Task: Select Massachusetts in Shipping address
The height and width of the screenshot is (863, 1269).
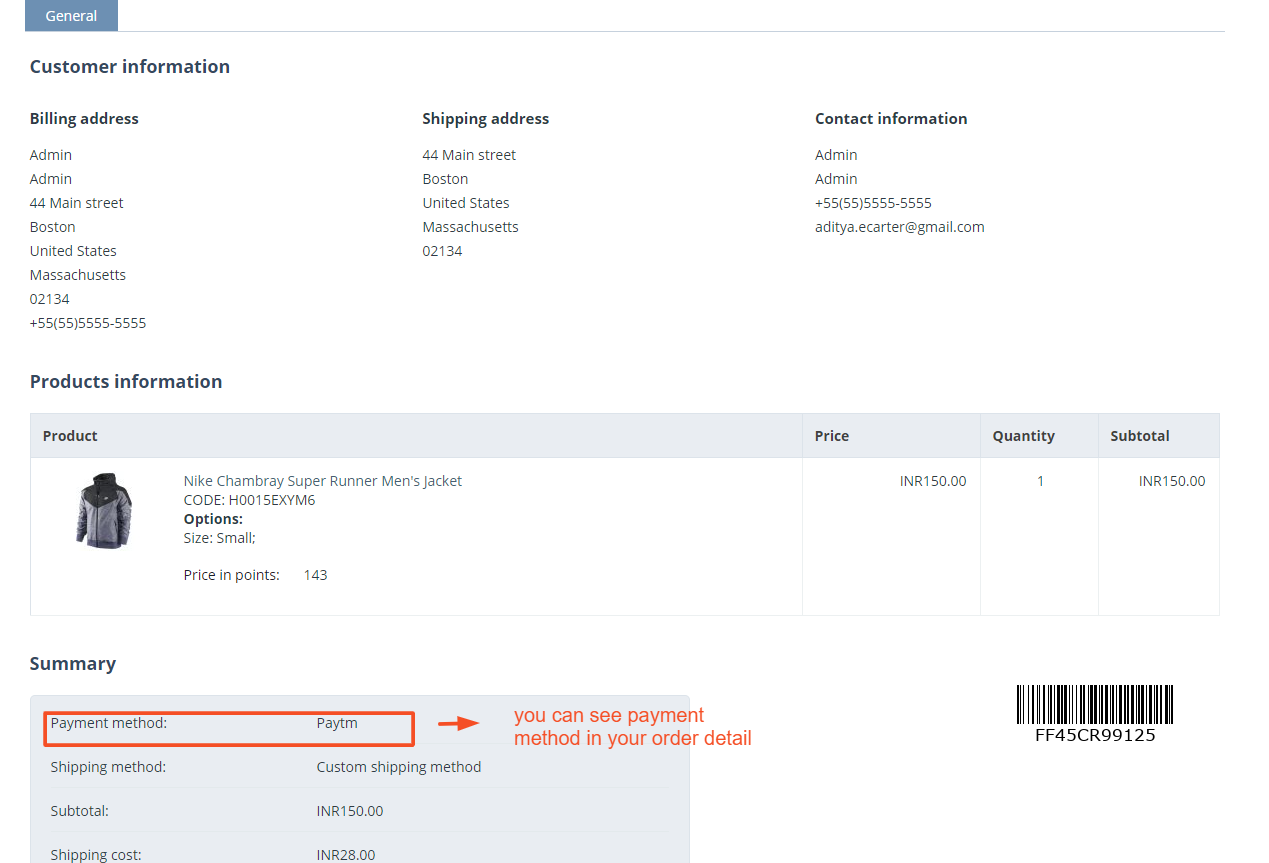Action: coord(470,227)
